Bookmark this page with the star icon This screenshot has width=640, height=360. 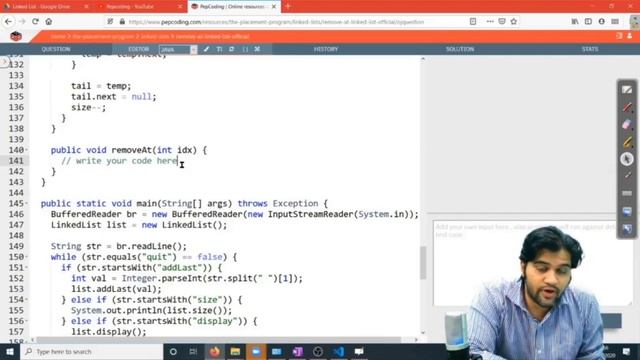514,22
